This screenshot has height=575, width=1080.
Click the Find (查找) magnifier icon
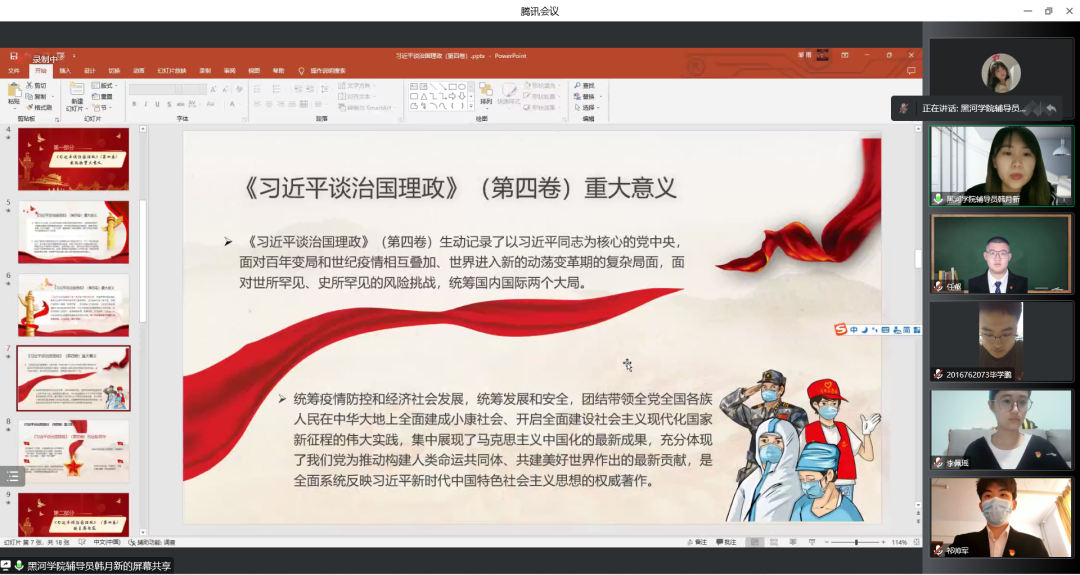(x=579, y=86)
